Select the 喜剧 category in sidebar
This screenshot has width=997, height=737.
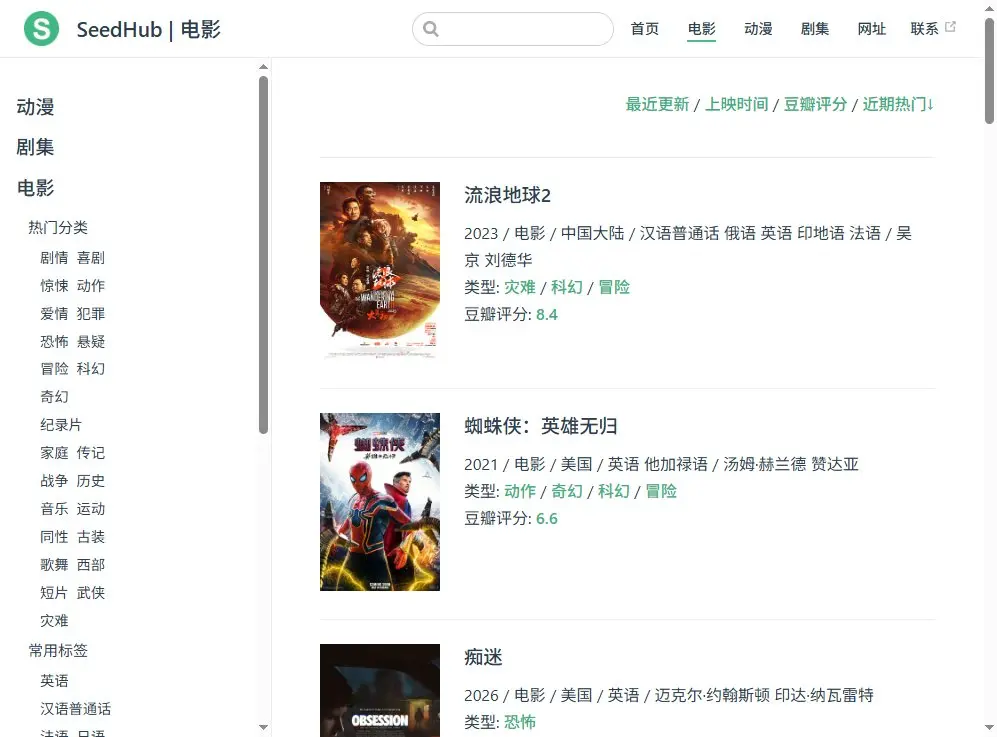click(x=91, y=258)
